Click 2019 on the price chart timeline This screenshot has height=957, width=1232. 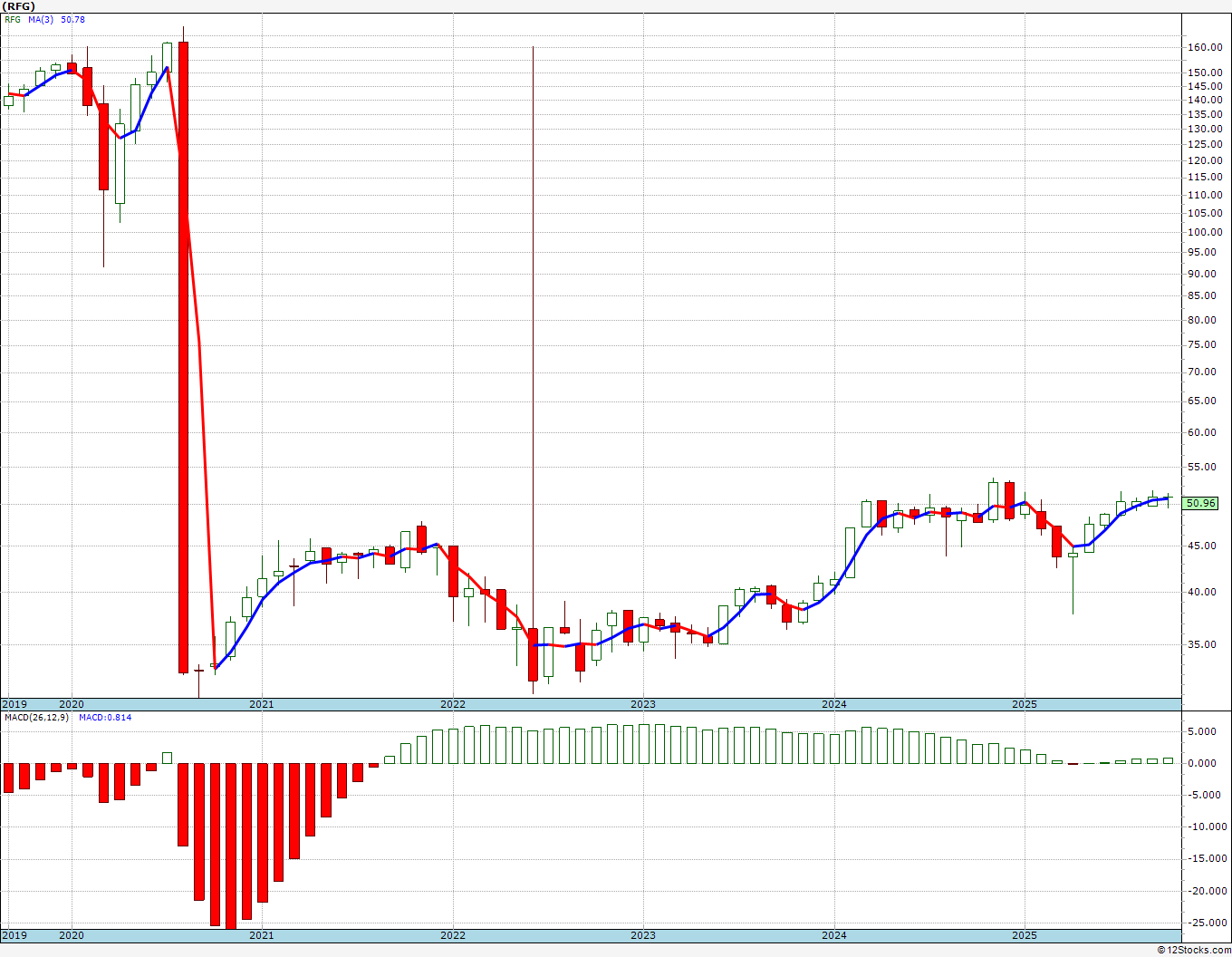coord(14,704)
